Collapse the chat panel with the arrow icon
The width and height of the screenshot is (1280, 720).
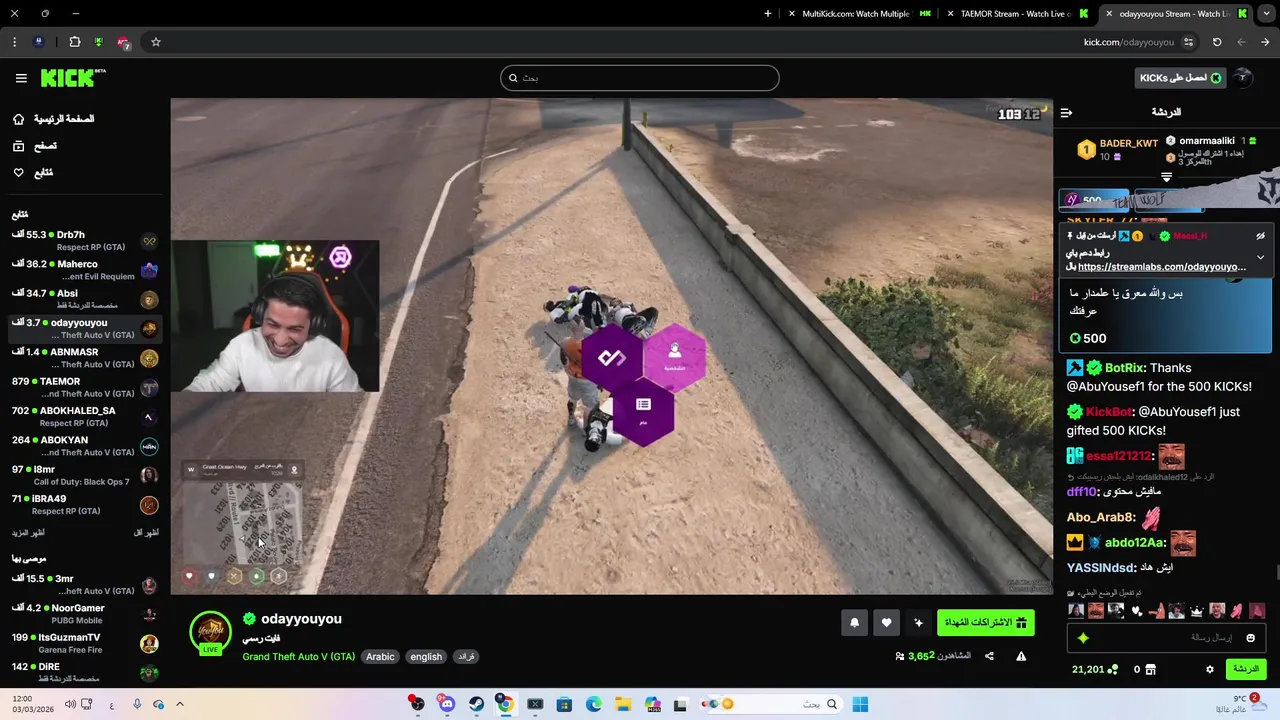[x=1066, y=113]
